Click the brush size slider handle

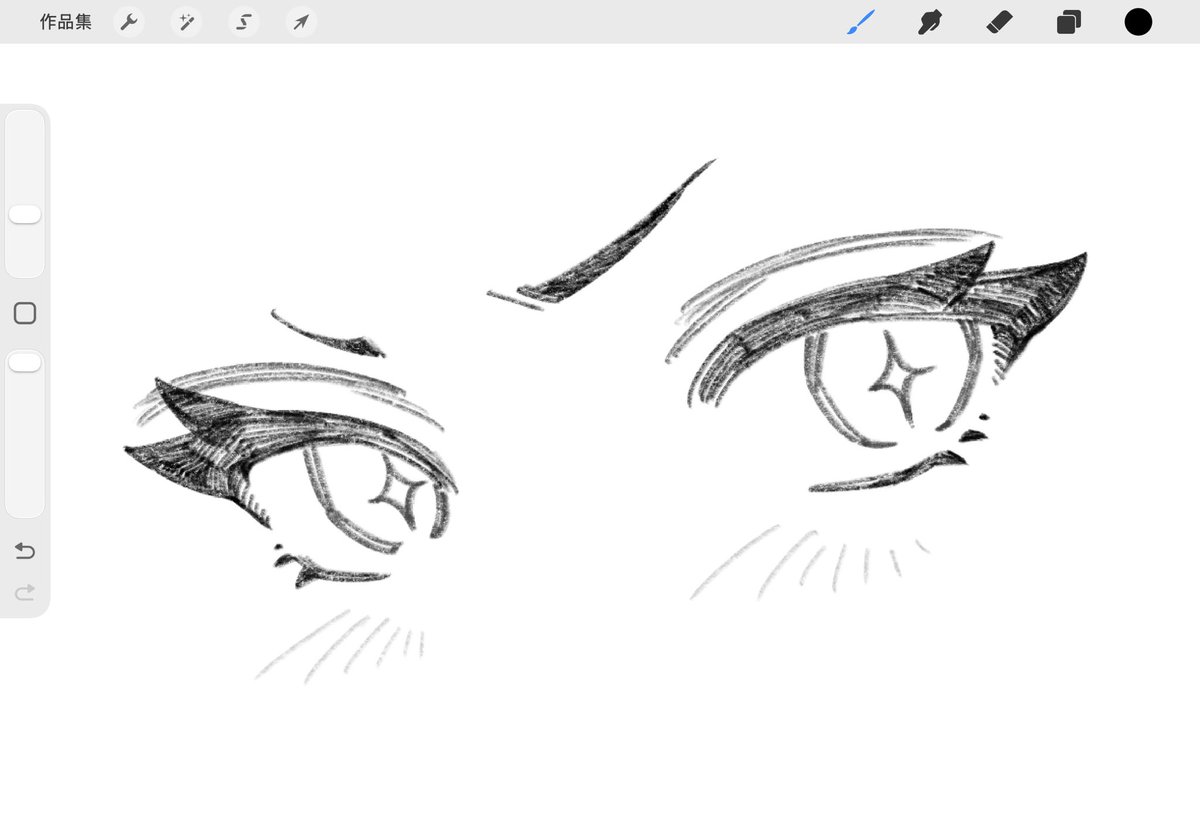point(25,215)
